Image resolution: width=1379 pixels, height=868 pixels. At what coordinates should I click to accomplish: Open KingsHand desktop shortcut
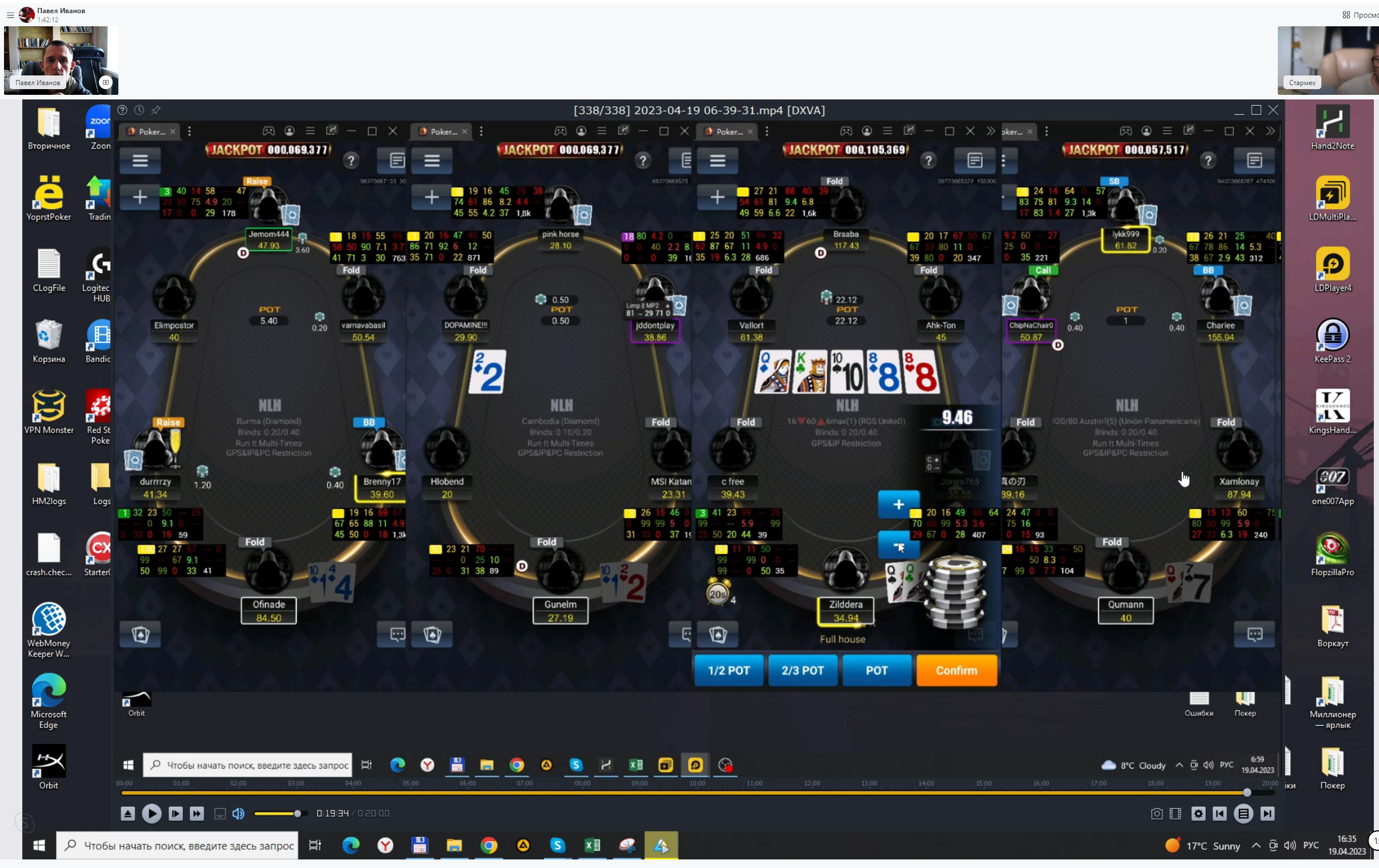coord(1332,411)
